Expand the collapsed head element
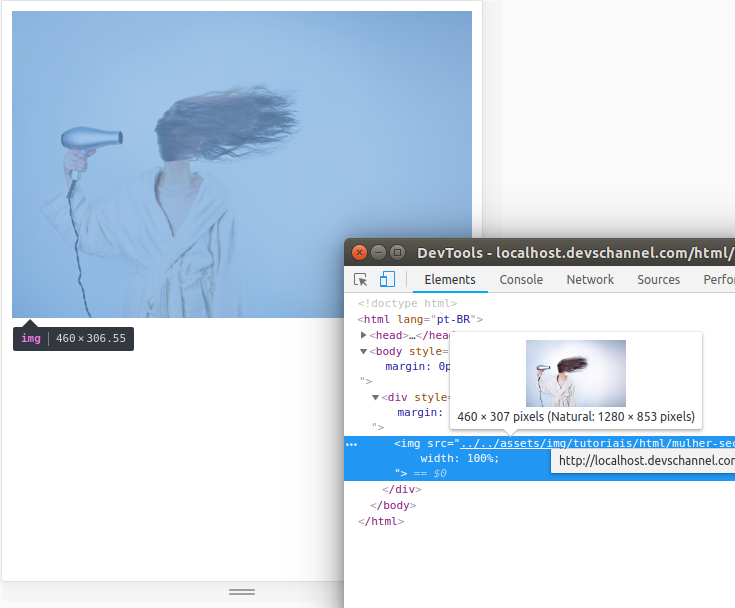The height and width of the screenshot is (608, 735). click(x=364, y=335)
